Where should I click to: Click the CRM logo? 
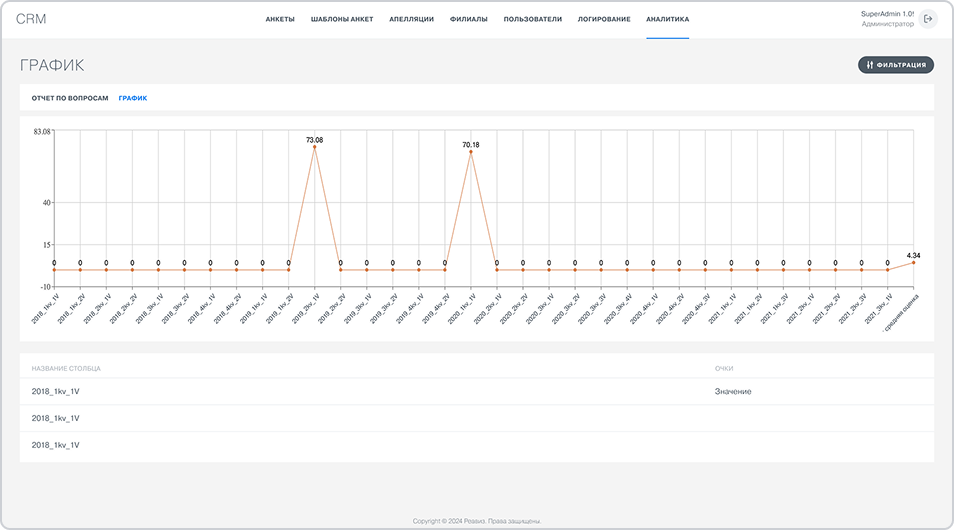click(31, 19)
